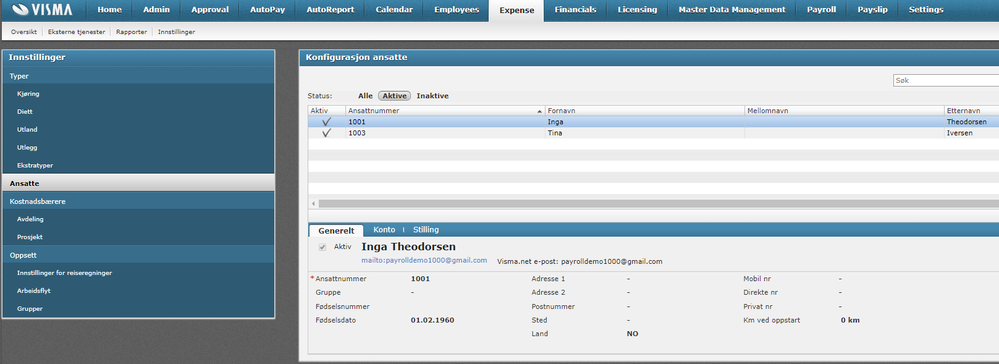Open the Settings module tab
The image size is (999, 364).
tap(926, 10)
